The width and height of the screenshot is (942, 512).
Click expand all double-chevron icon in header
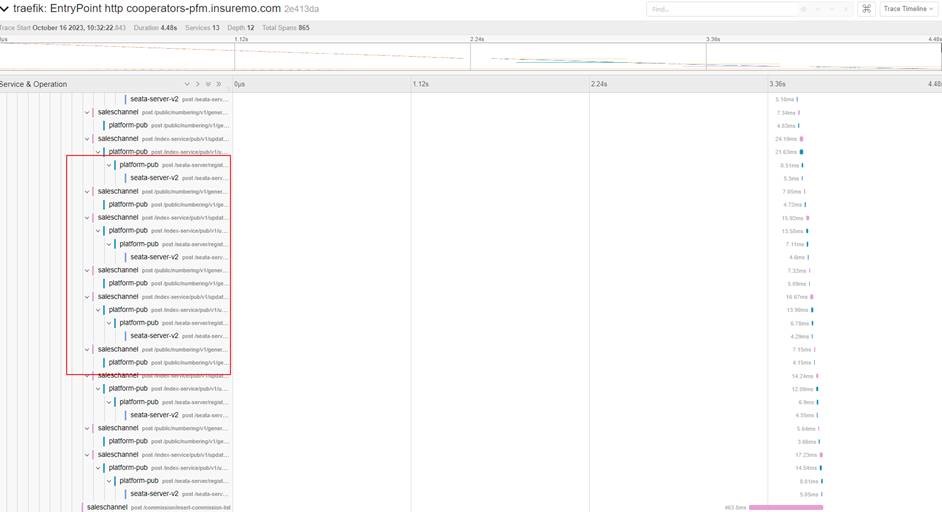(x=208, y=84)
